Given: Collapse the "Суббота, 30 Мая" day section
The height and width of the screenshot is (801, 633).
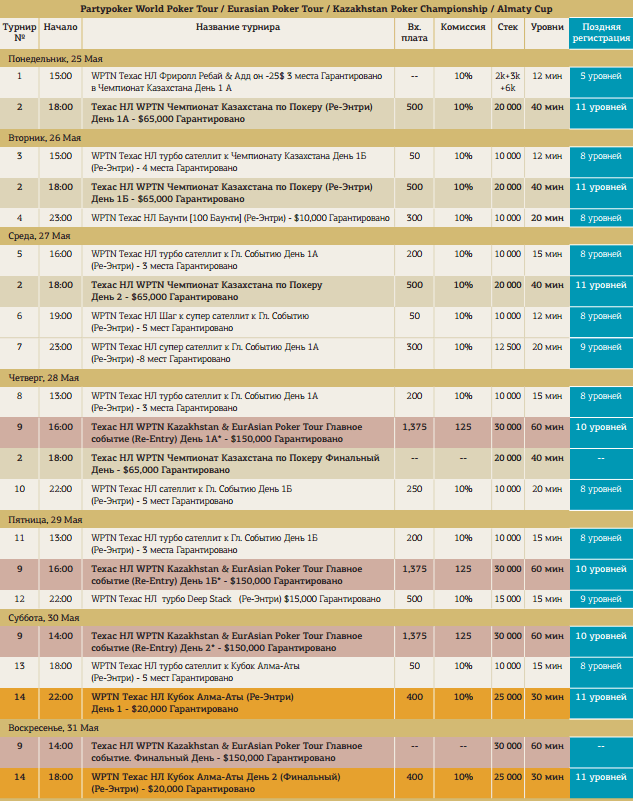Looking at the screenshot, I should pyautogui.click(x=44, y=619).
